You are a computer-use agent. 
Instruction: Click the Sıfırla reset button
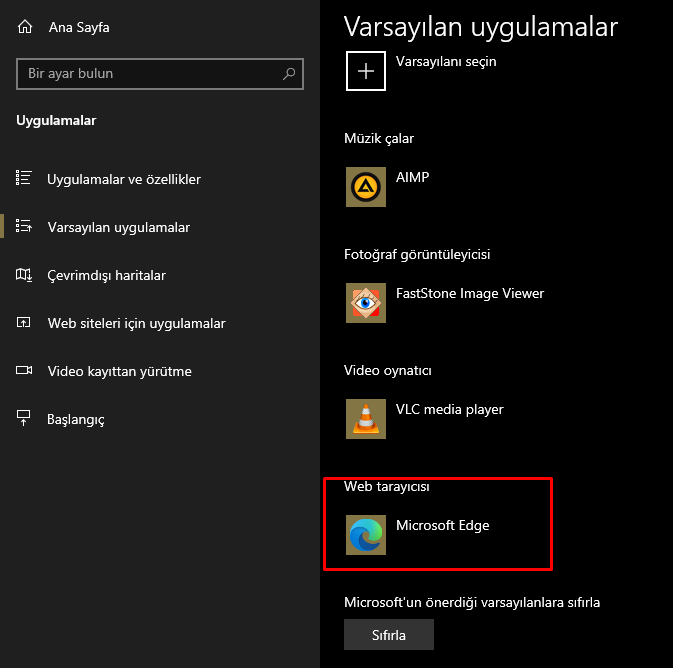[389, 635]
